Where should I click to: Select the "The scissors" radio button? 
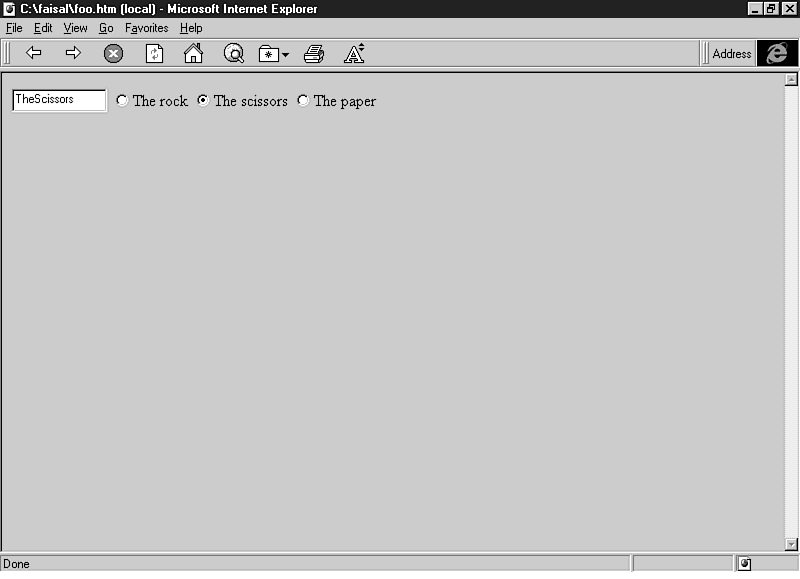pyautogui.click(x=203, y=100)
